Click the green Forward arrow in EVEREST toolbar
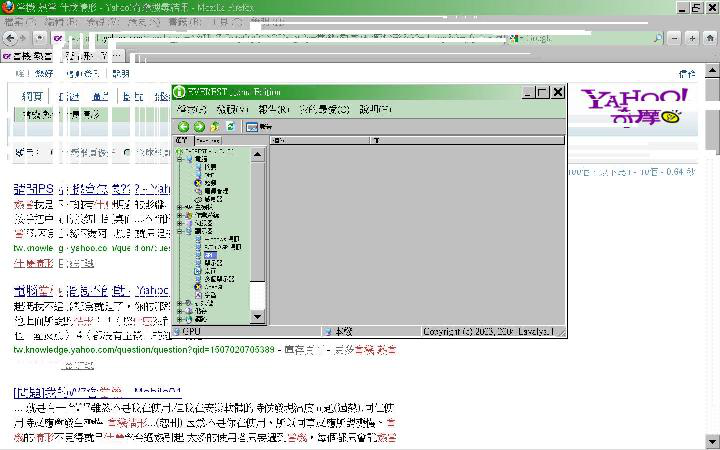720x450 pixels. 199,127
